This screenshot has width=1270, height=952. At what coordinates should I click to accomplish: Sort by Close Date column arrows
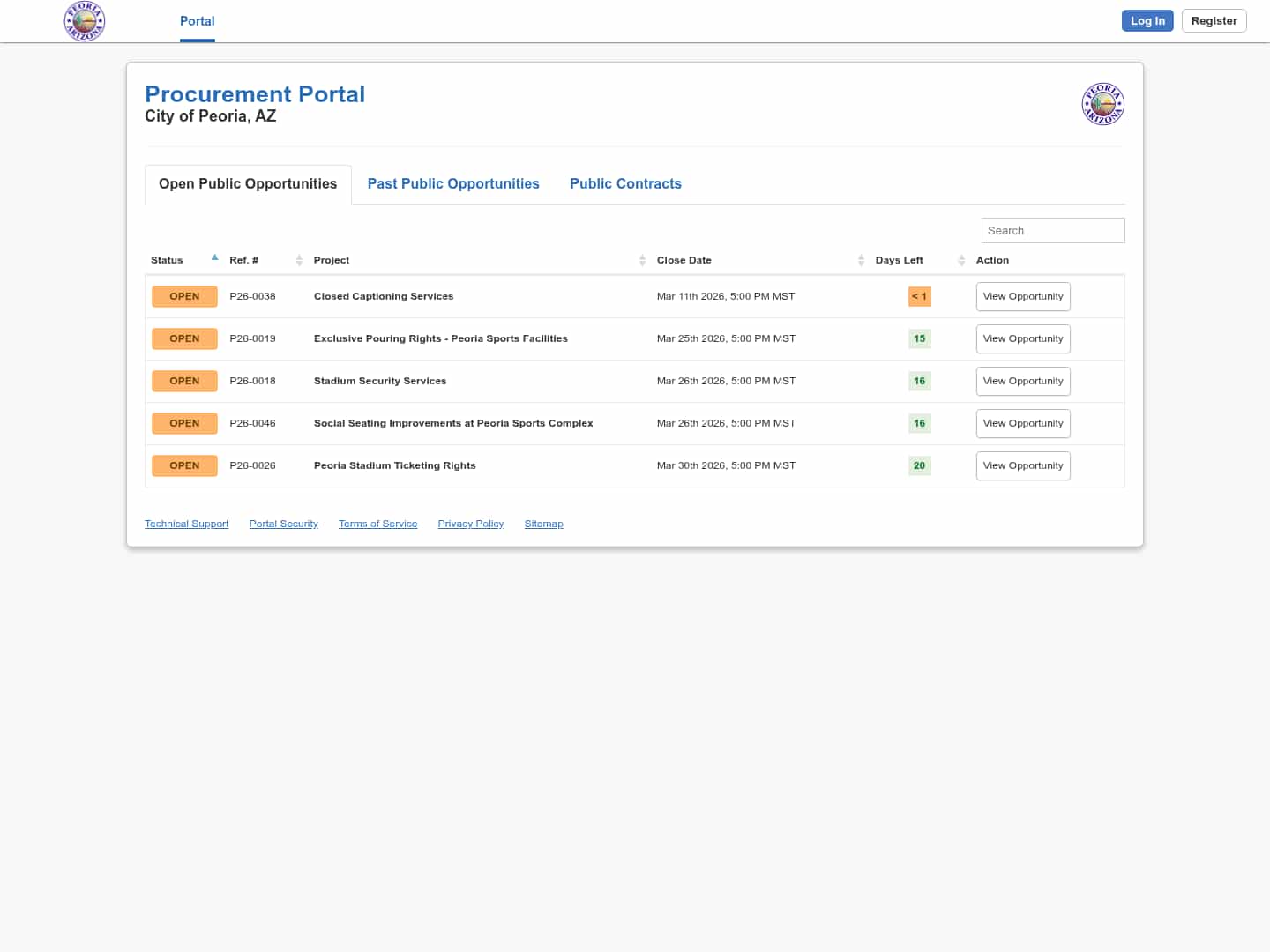(861, 260)
